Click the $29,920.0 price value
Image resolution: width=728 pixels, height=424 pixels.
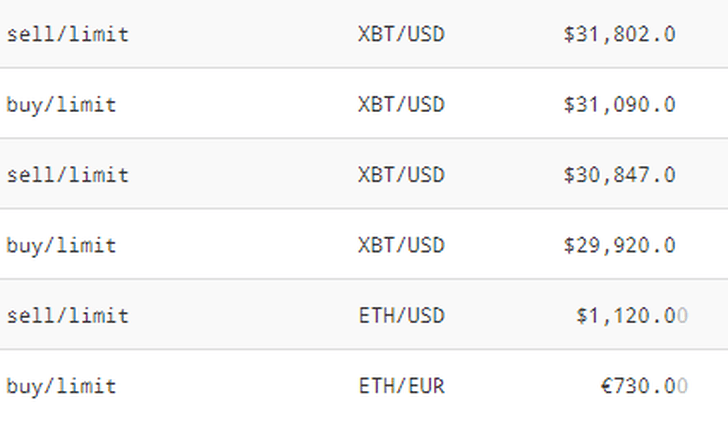[x=619, y=246]
